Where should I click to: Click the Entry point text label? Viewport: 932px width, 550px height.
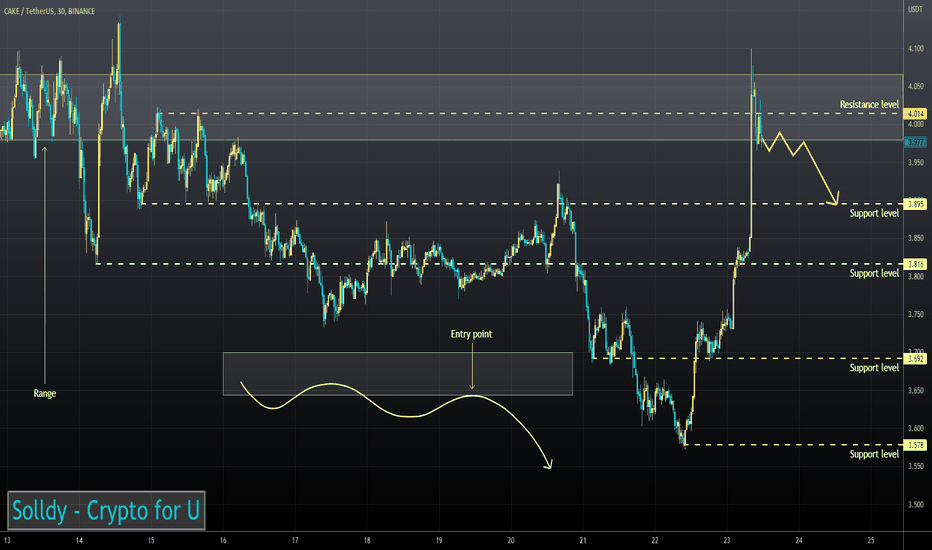pyautogui.click(x=471, y=334)
